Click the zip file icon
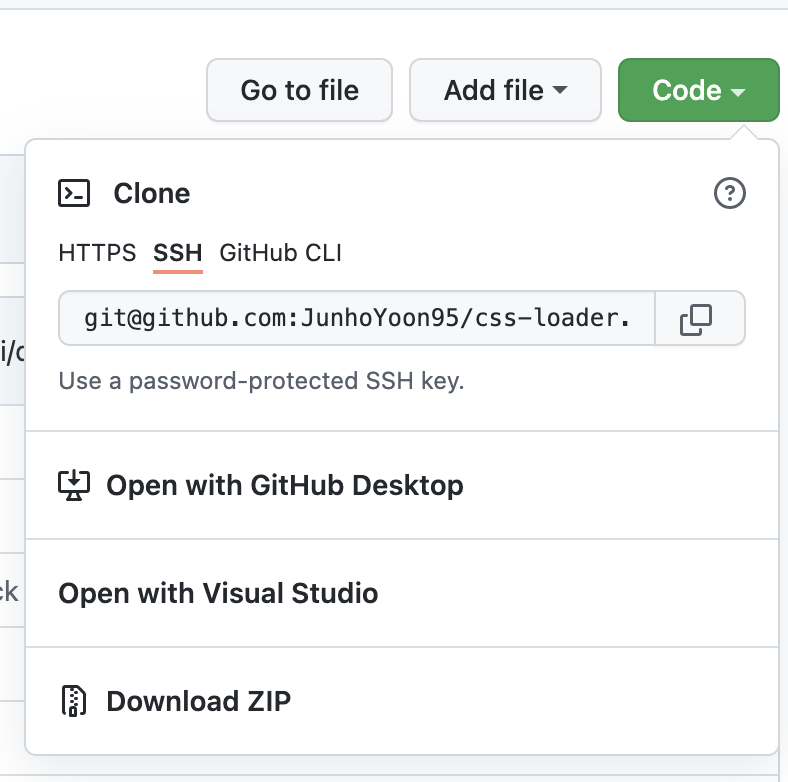 (74, 701)
